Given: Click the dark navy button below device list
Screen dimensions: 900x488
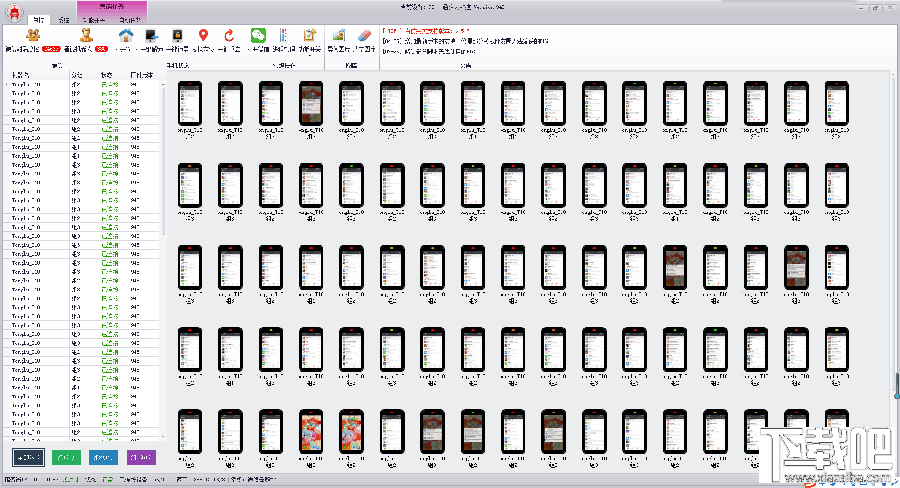Looking at the screenshot, I should click(x=28, y=458).
